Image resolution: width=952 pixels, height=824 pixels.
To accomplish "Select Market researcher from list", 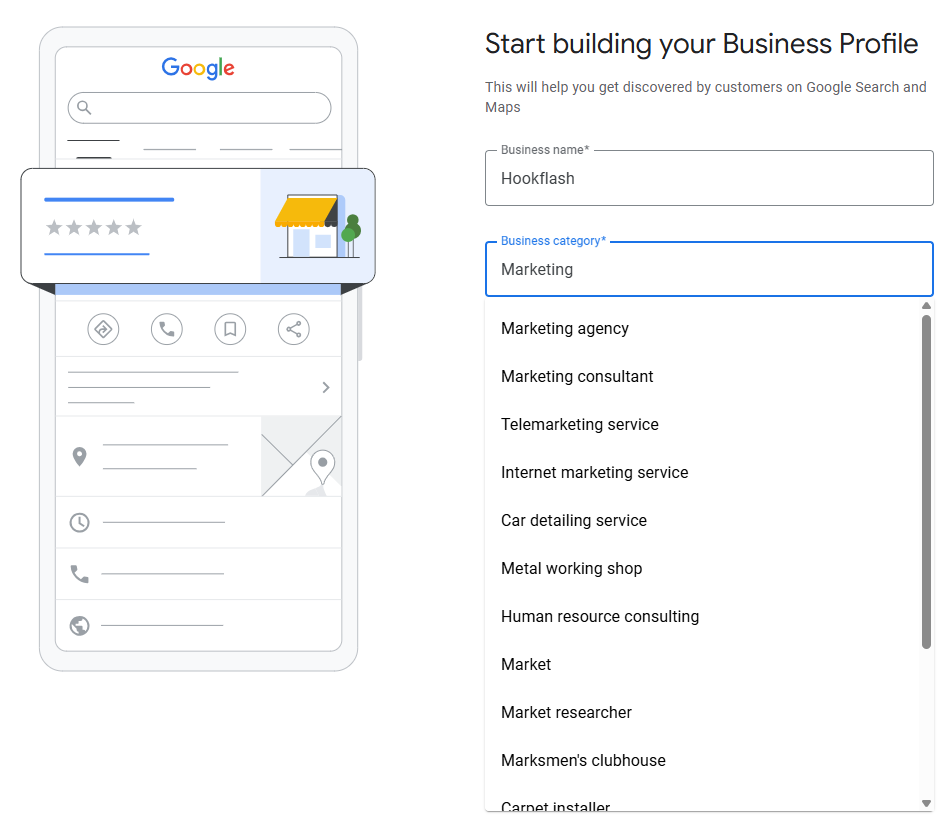I will 704,712.
